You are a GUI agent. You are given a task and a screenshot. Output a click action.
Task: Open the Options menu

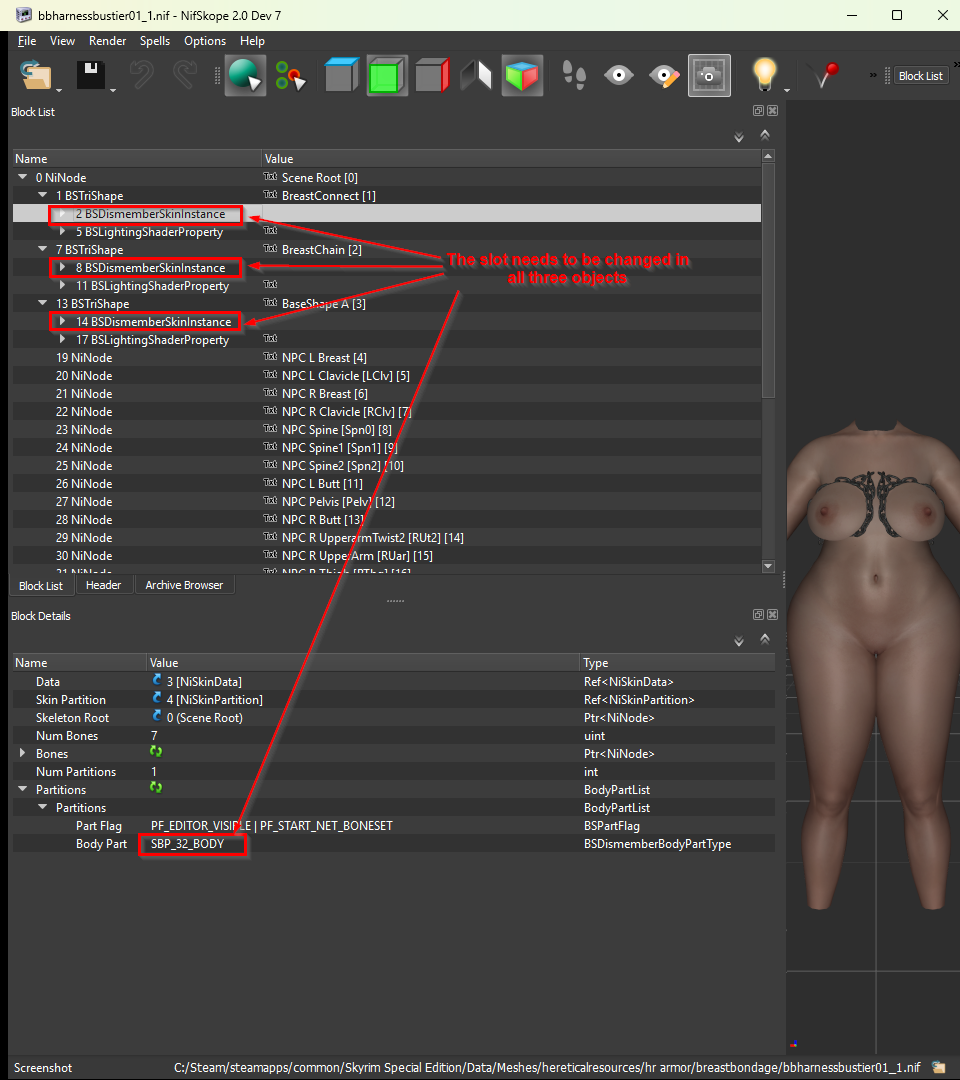tap(205, 41)
